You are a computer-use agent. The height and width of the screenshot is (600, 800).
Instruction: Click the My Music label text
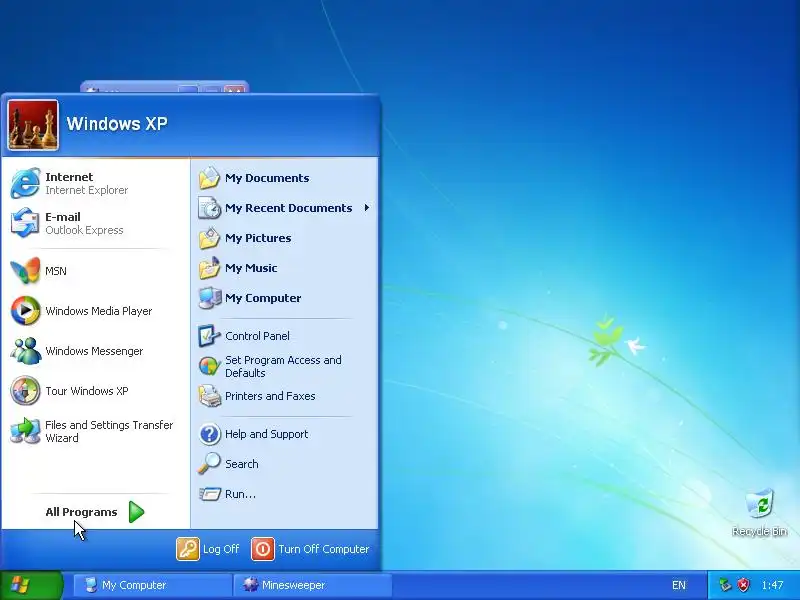coord(251,268)
